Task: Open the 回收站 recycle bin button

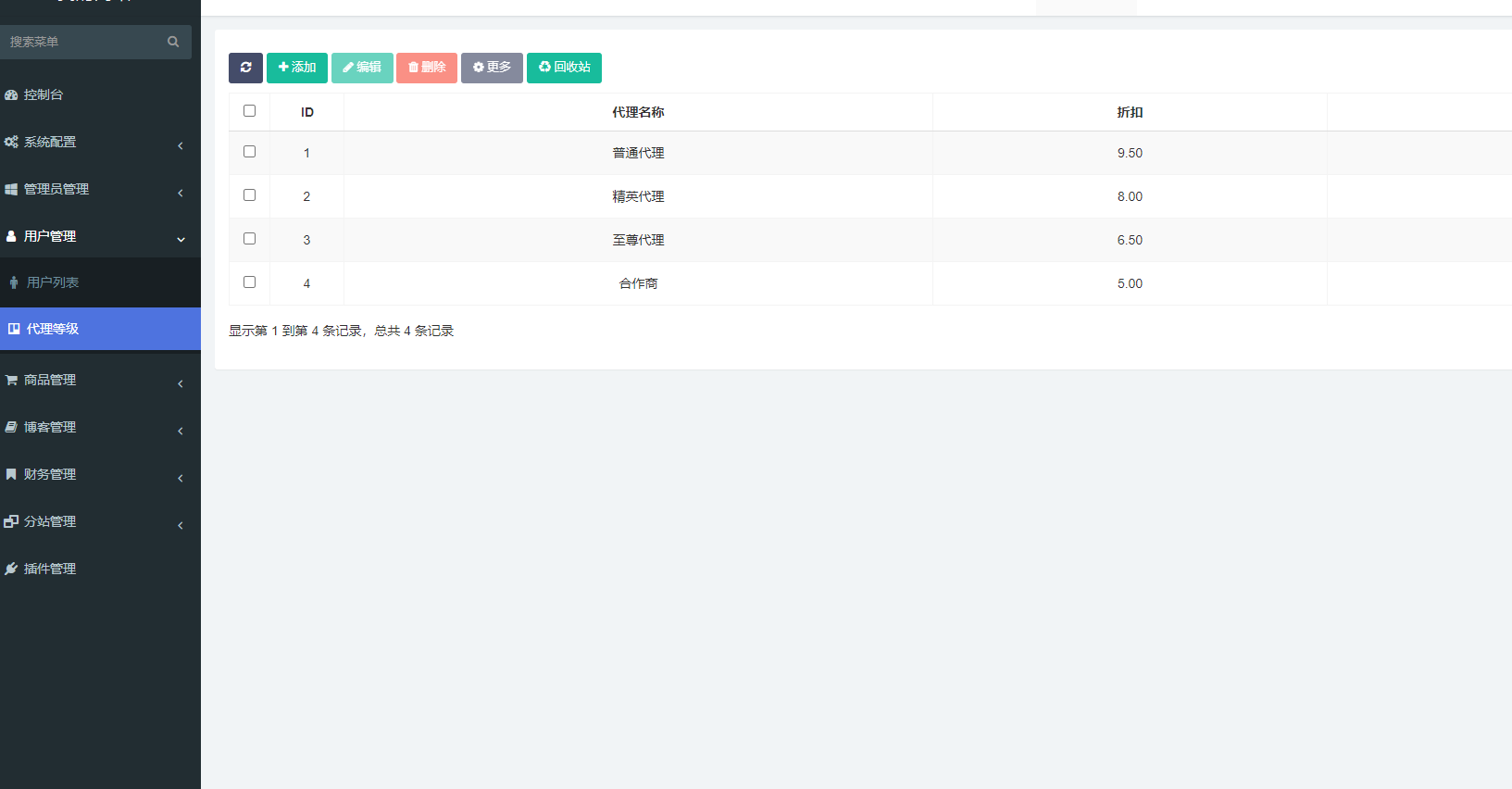Action: (564, 68)
